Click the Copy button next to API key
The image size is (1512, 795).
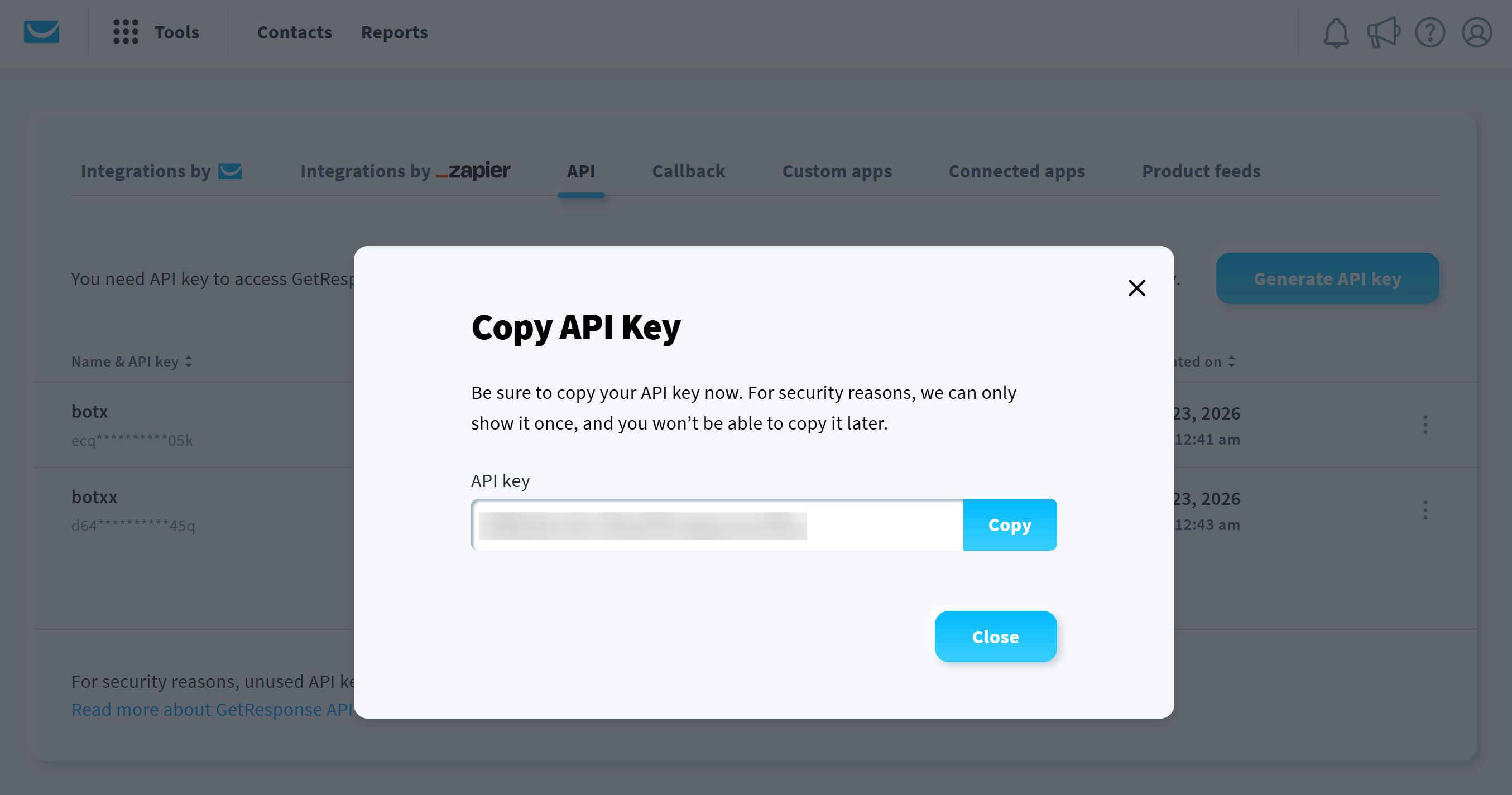1010,524
